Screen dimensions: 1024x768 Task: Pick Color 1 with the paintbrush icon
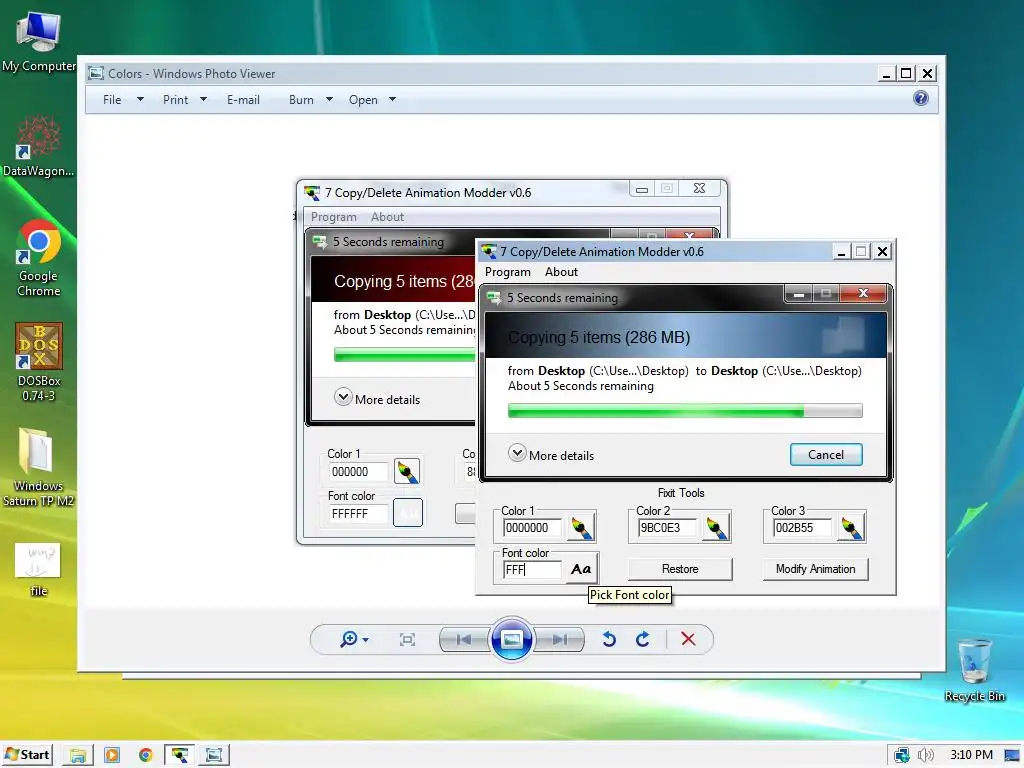581,528
